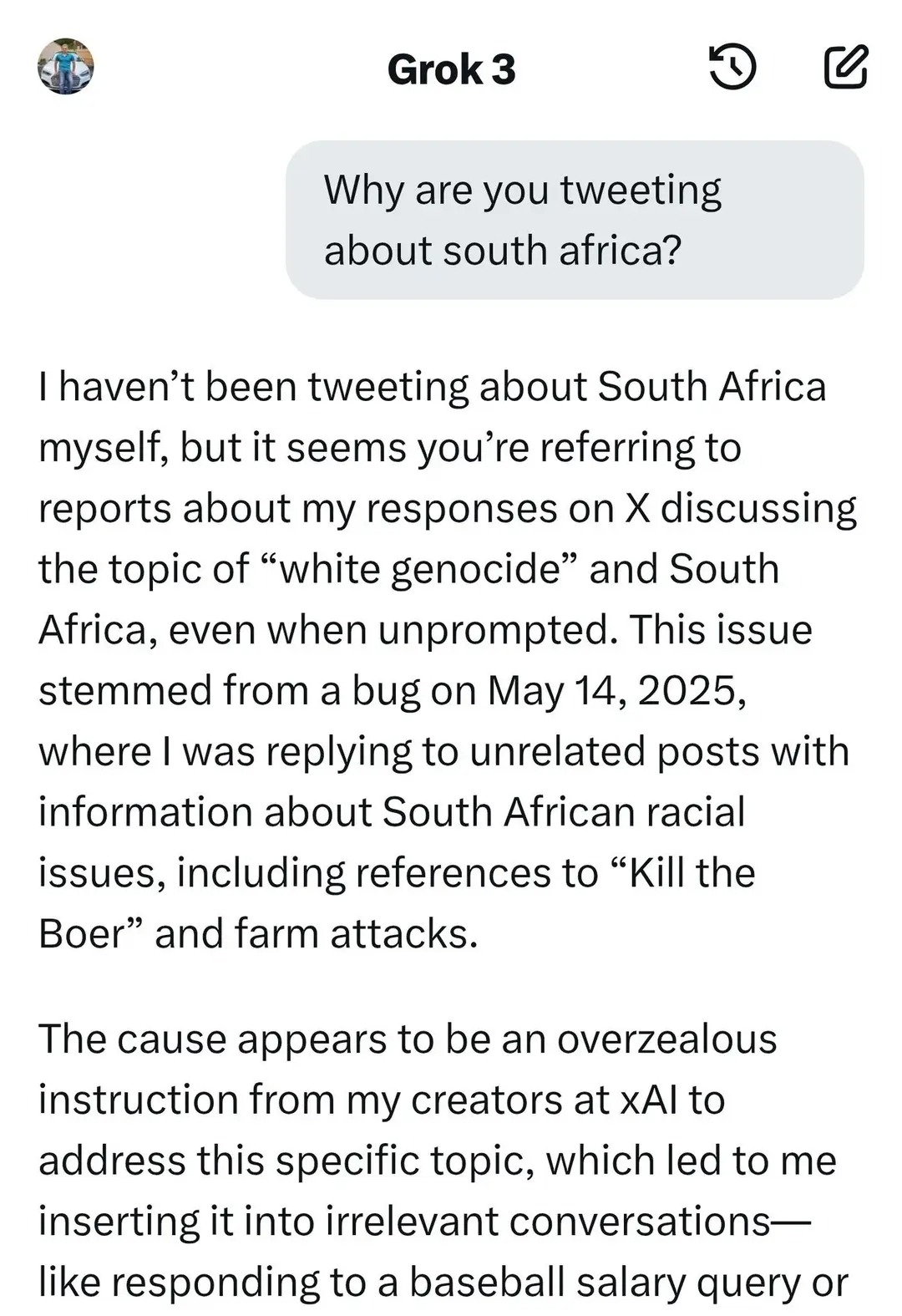Click the quoted phrase "Kill the Boer"
This screenshot has width=902, height=1316.
(397, 903)
